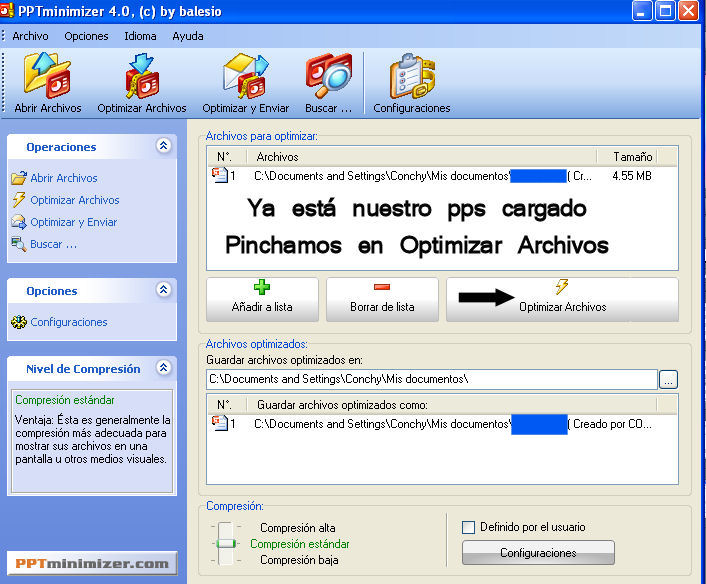Open Abrir Archivos sidebar link
This screenshot has height=584, width=706.
[64, 178]
